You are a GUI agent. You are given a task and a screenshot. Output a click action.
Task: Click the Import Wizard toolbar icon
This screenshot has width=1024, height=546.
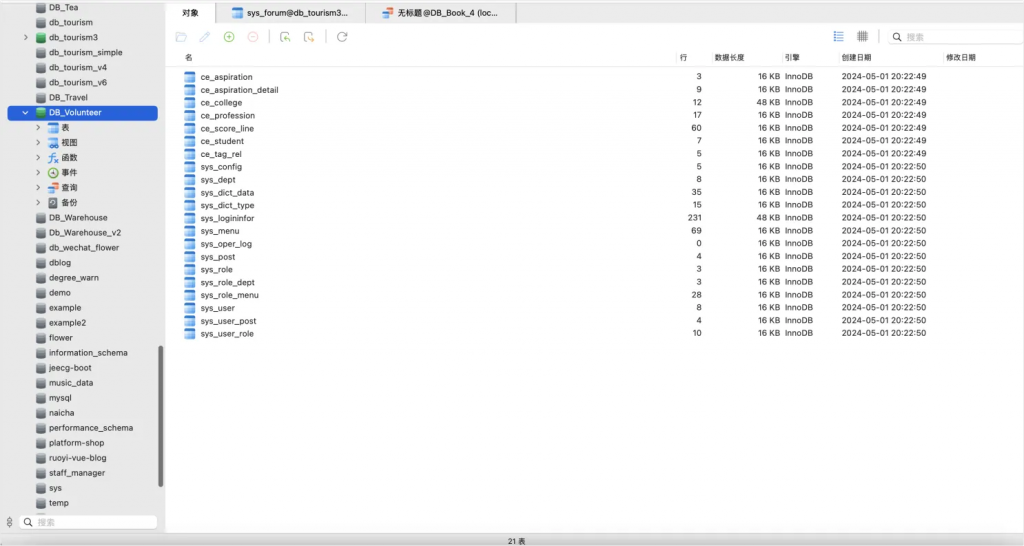[285, 37]
